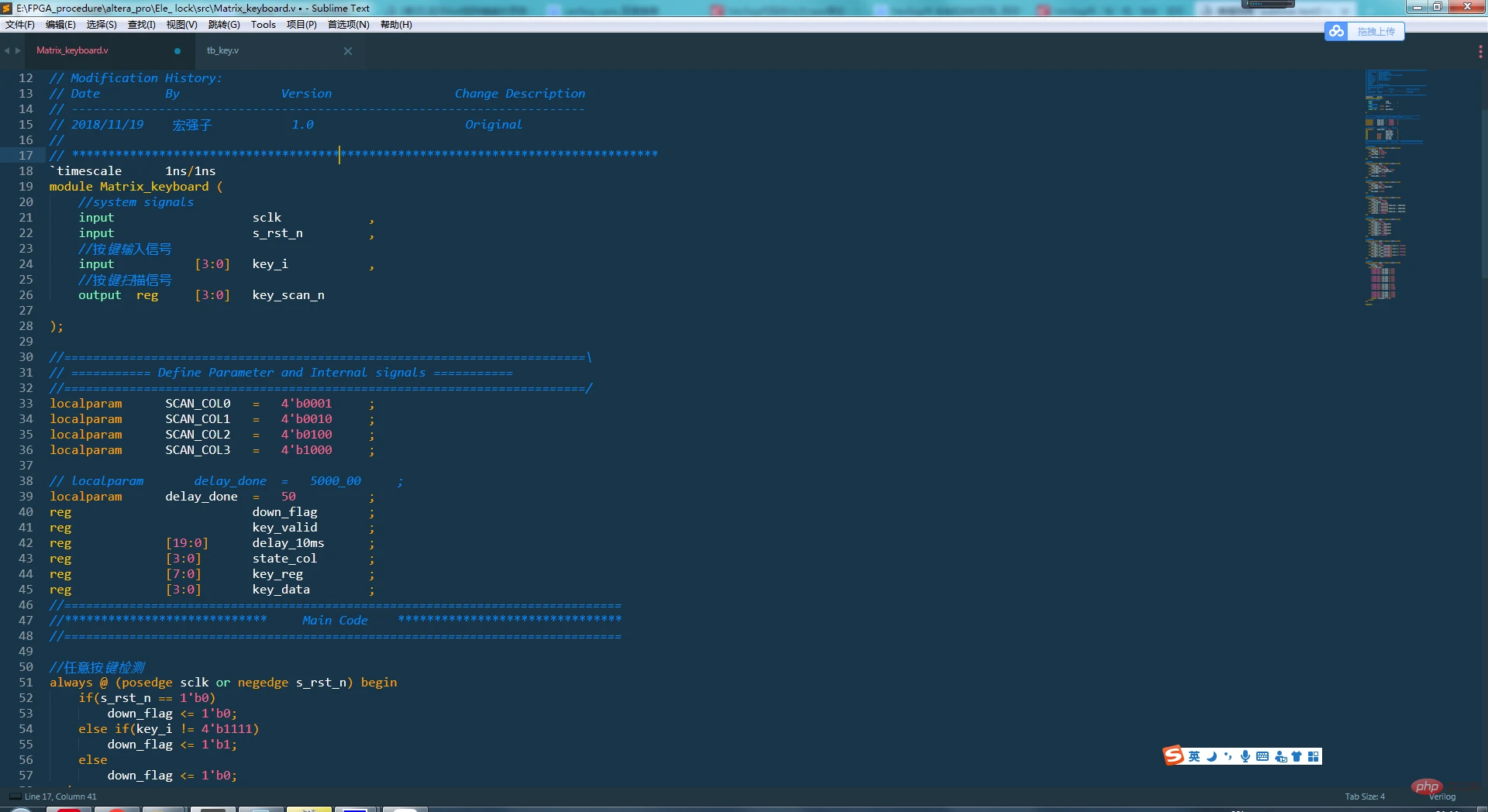Click the Sogou user account icon

click(x=1280, y=756)
